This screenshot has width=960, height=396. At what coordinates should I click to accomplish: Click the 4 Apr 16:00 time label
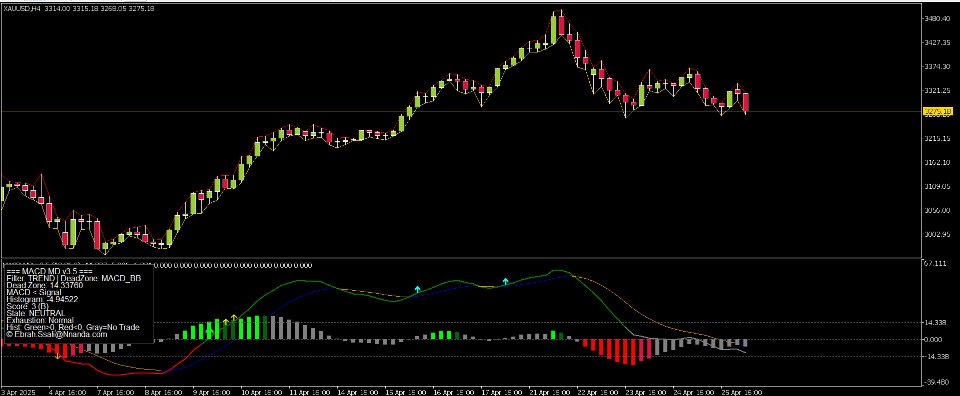pos(66,392)
